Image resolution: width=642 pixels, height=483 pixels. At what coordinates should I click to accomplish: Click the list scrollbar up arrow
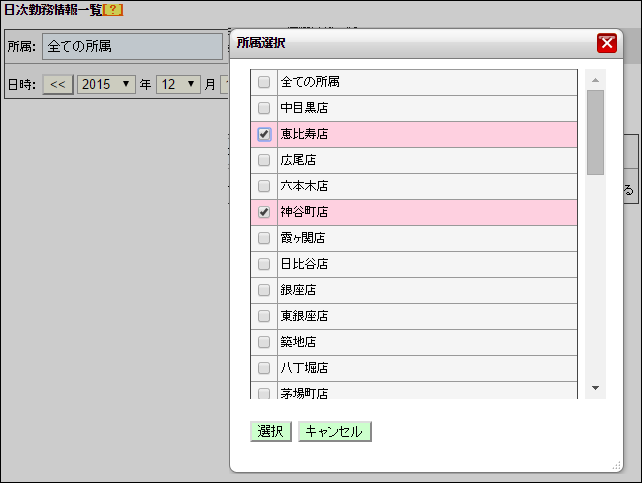pyautogui.click(x=595, y=80)
